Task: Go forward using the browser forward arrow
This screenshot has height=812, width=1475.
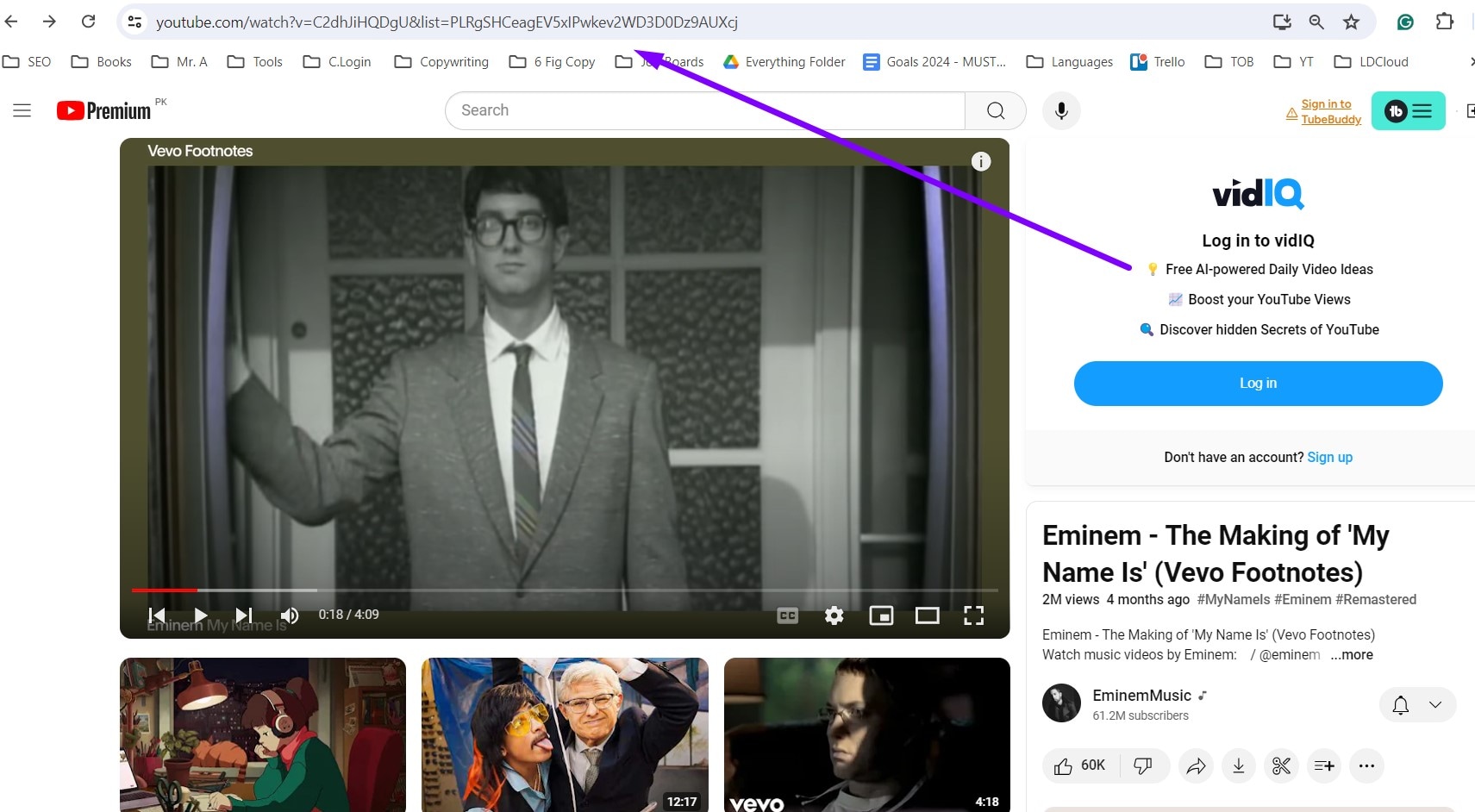Action: point(49,22)
